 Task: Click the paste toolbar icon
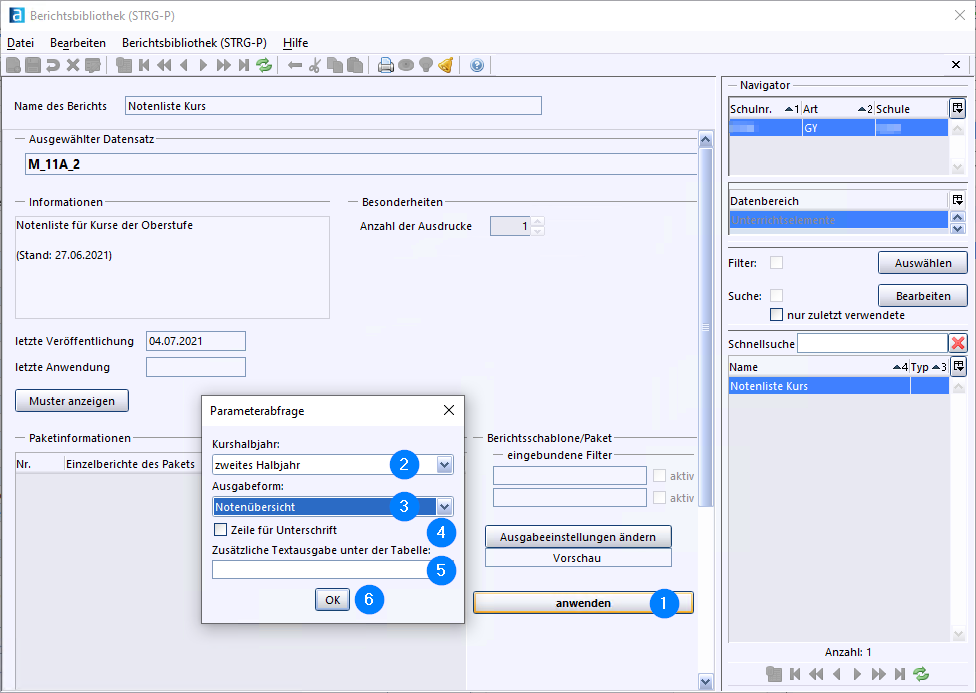pyautogui.click(x=355, y=65)
